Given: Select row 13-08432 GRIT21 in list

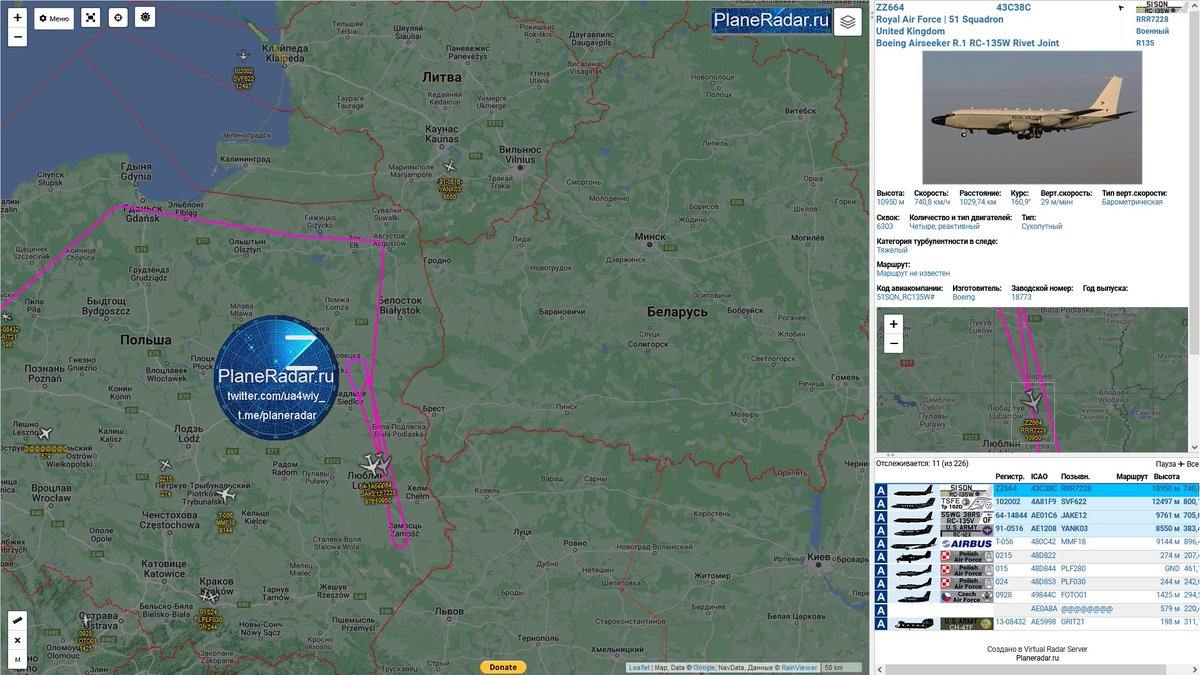Looking at the screenshot, I should (1037, 622).
